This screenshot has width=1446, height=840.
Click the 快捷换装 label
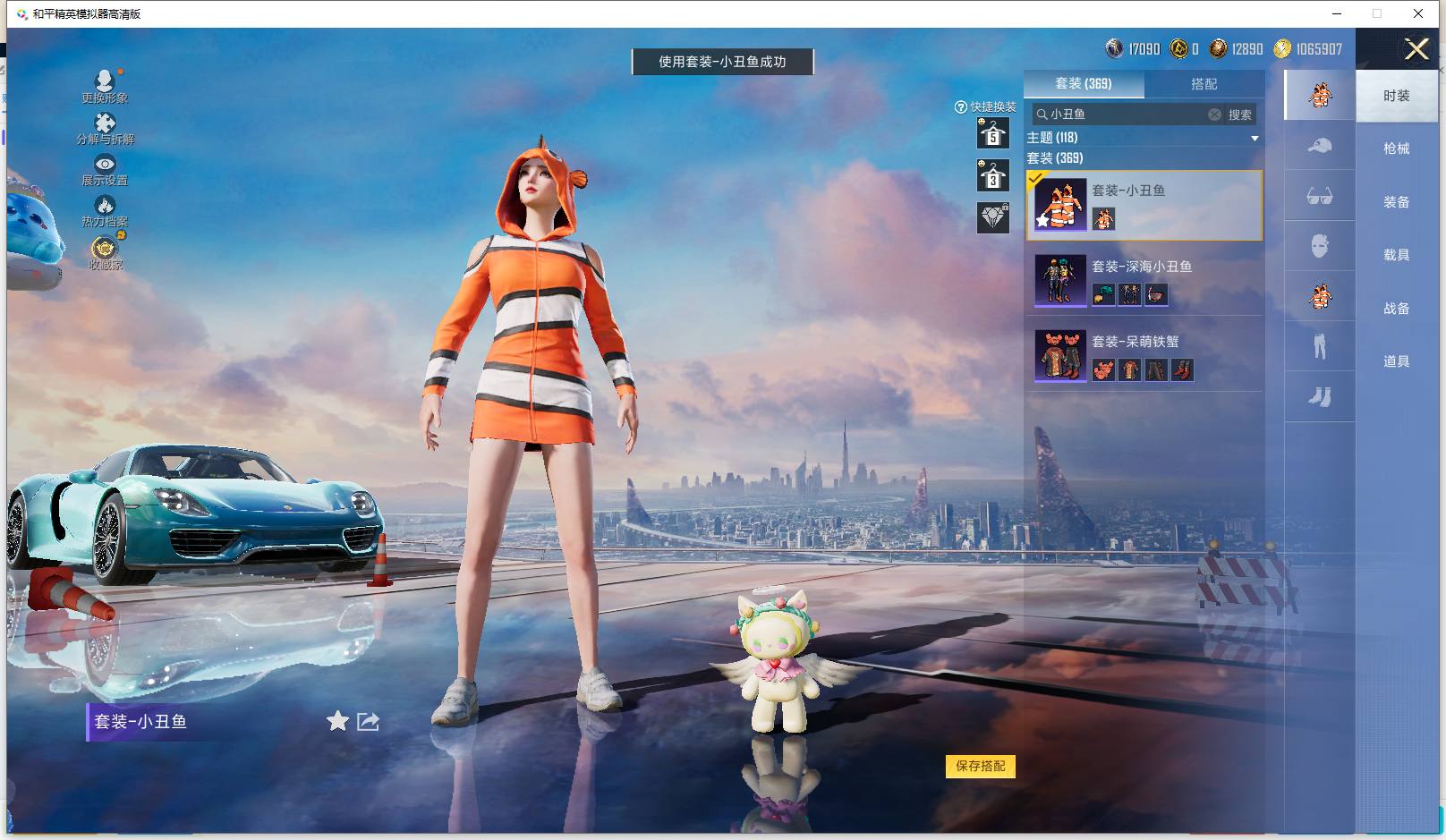(993, 106)
